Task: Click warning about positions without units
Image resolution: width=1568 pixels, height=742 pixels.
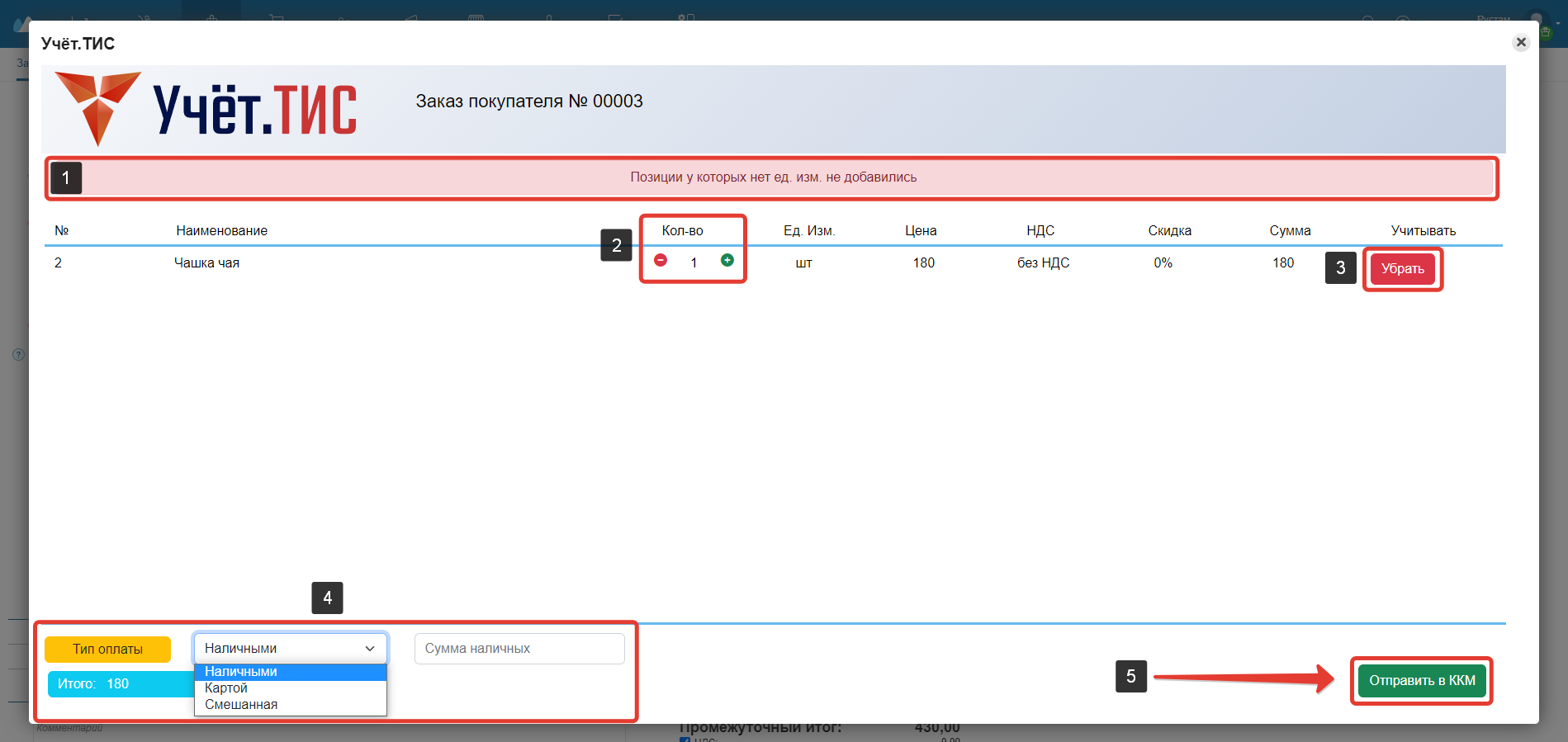Action: click(x=774, y=177)
